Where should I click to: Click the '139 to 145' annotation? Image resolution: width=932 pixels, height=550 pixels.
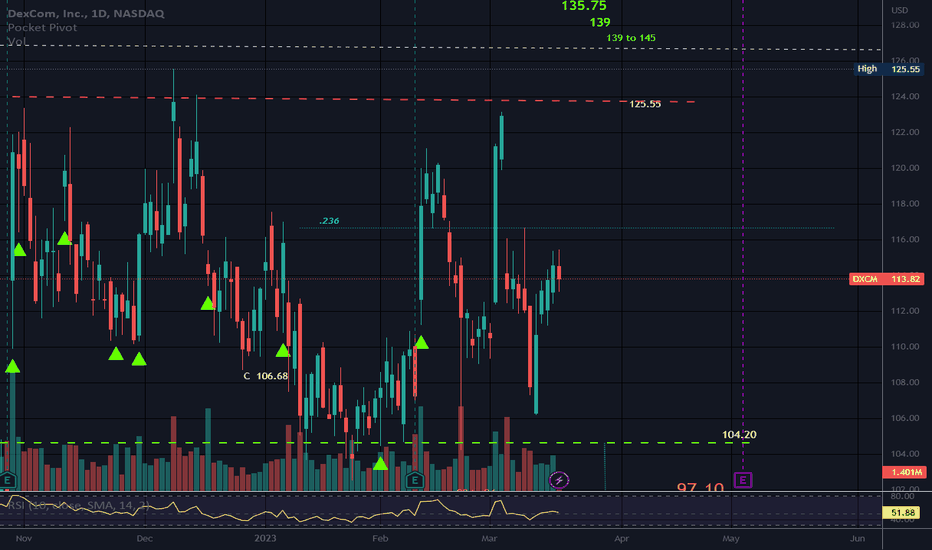pos(631,38)
